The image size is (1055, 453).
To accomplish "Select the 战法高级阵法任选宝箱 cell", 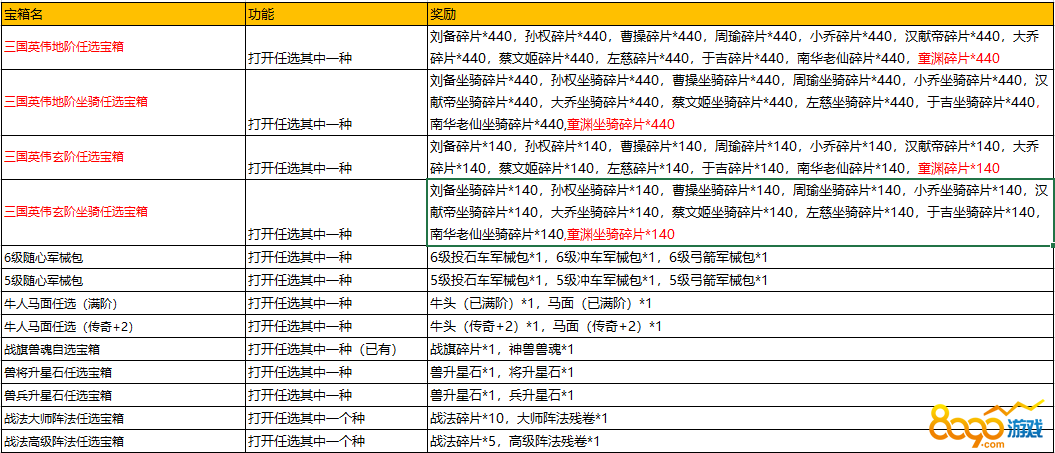I will (x=123, y=441).
